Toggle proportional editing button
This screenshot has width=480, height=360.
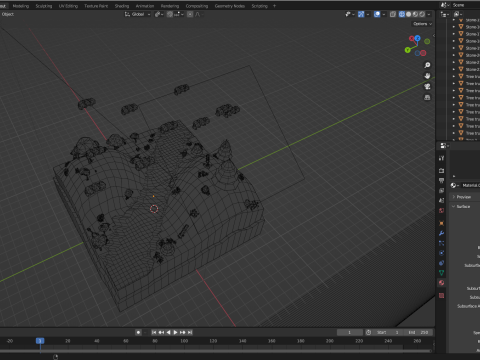(190, 14)
